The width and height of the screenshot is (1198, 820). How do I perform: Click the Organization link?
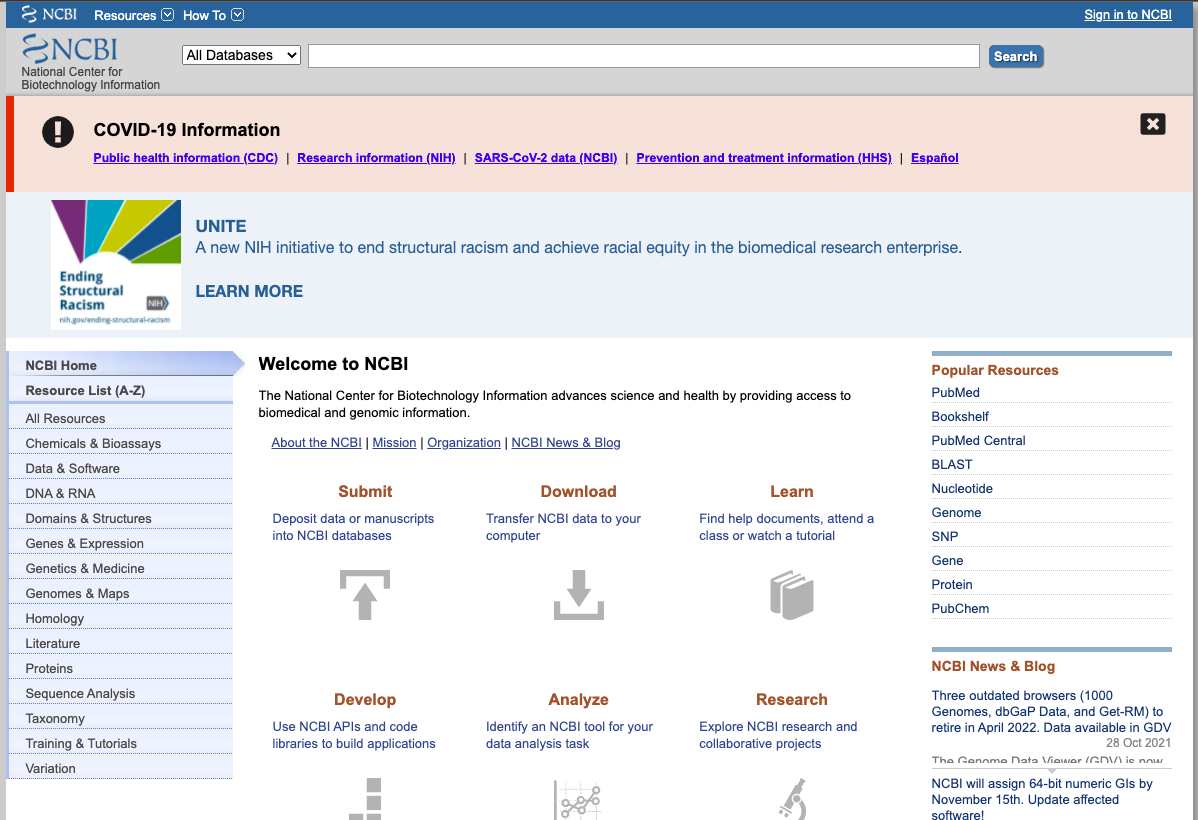[464, 442]
